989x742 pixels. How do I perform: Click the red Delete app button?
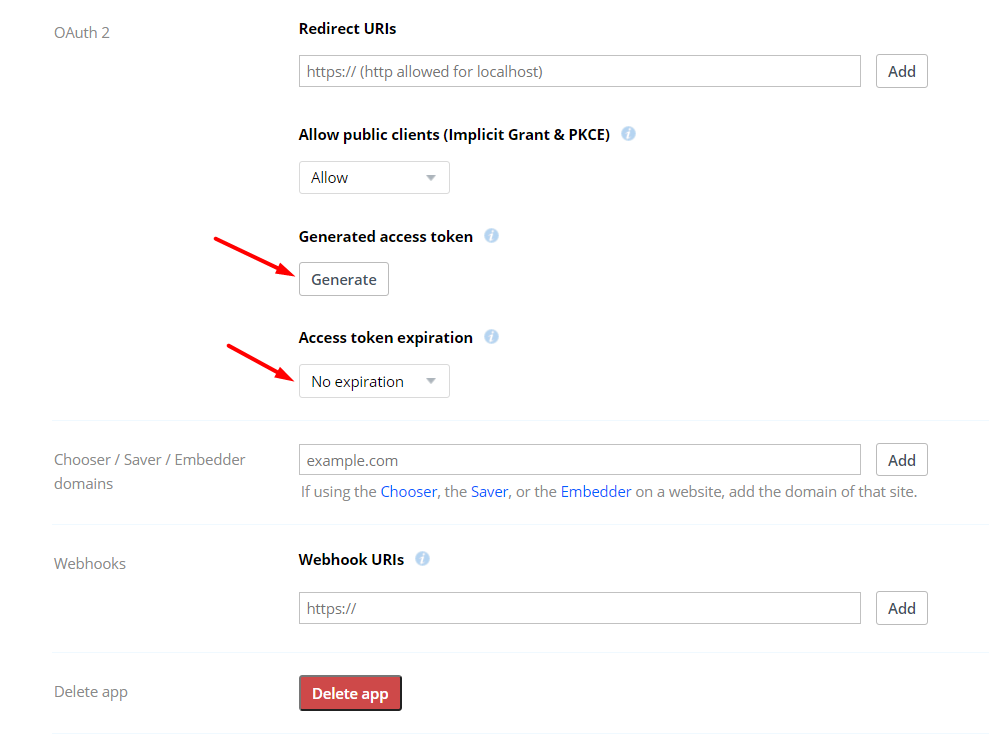350,693
